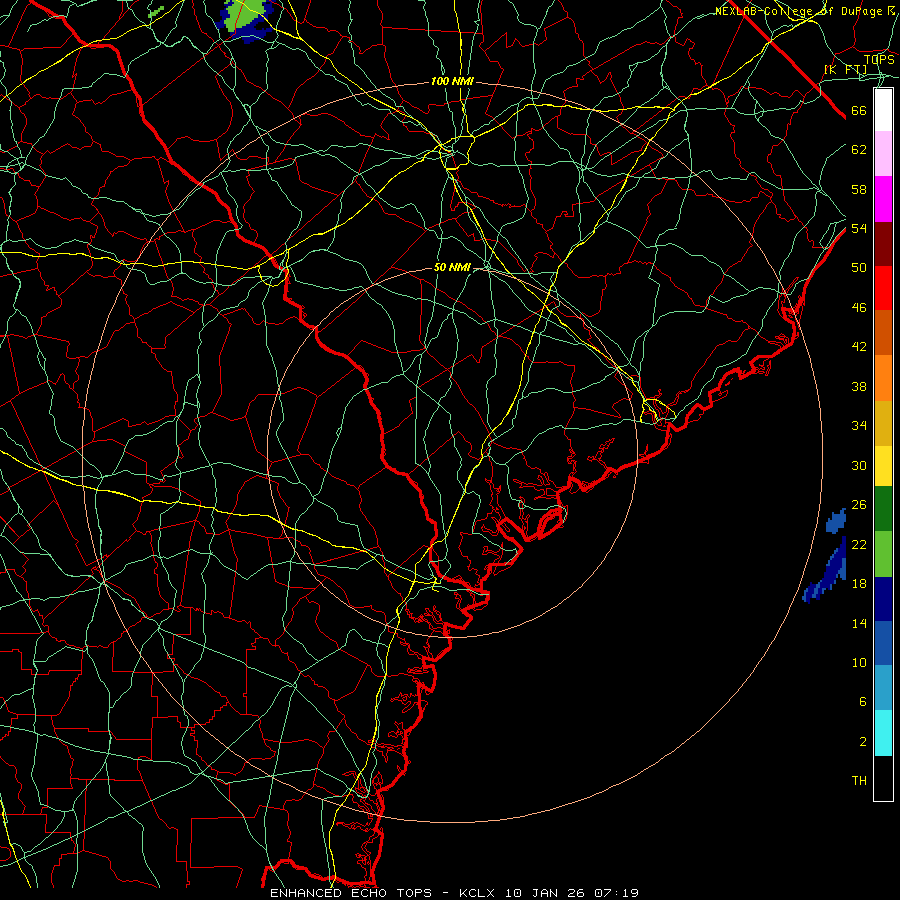Click the TOPS legend title
This screenshot has width=900, height=900.
pos(879,60)
